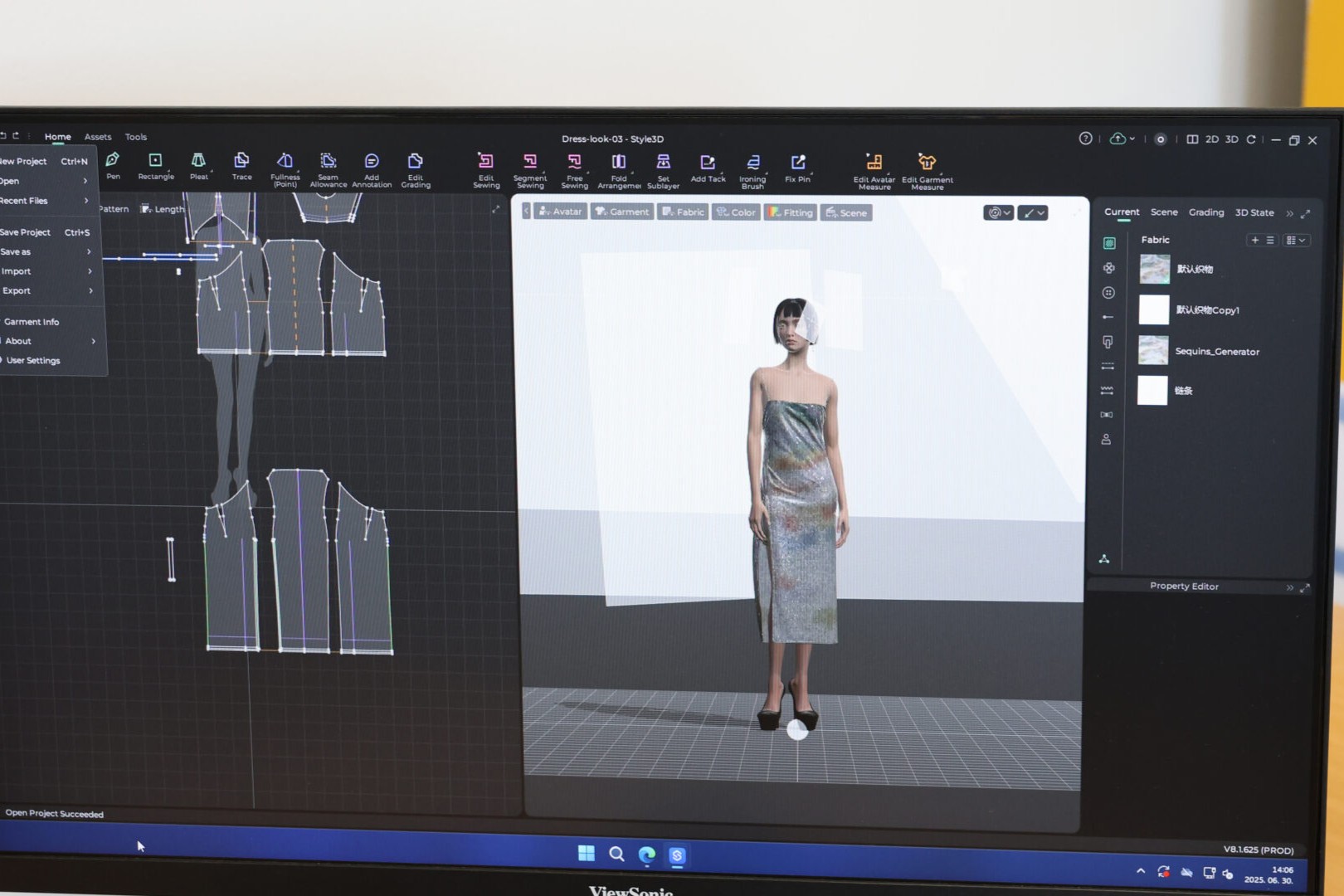The image size is (1344, 896).
Task: Expand more tabs after 3D State
Action: [x=1289, y=213]
